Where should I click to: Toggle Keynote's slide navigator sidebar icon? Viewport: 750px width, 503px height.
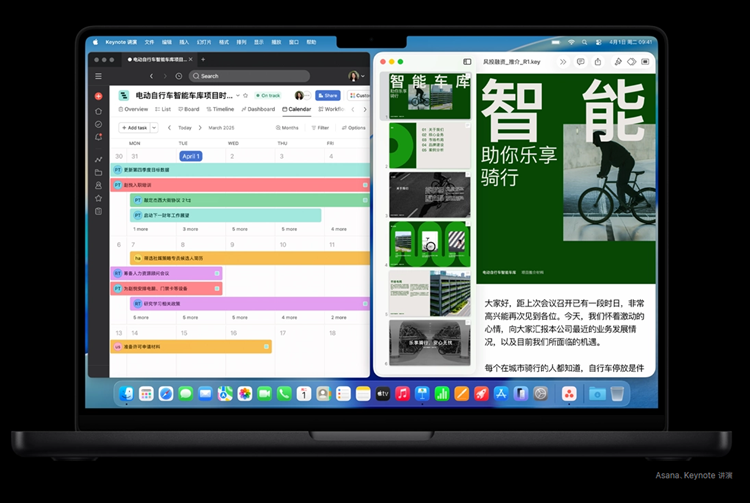(467, 62)
